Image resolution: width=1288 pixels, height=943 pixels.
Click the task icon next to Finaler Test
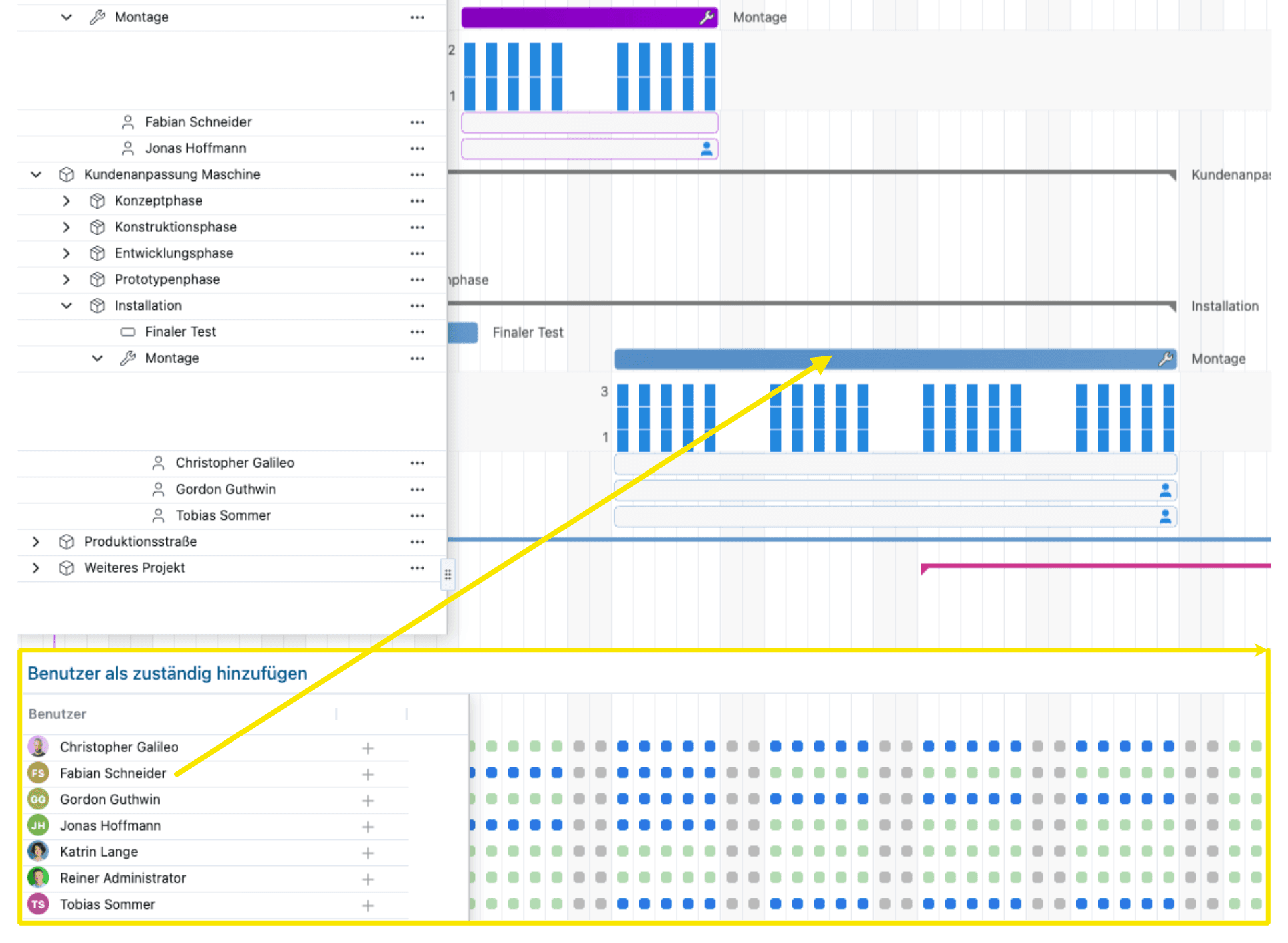[x=128, y=331]
